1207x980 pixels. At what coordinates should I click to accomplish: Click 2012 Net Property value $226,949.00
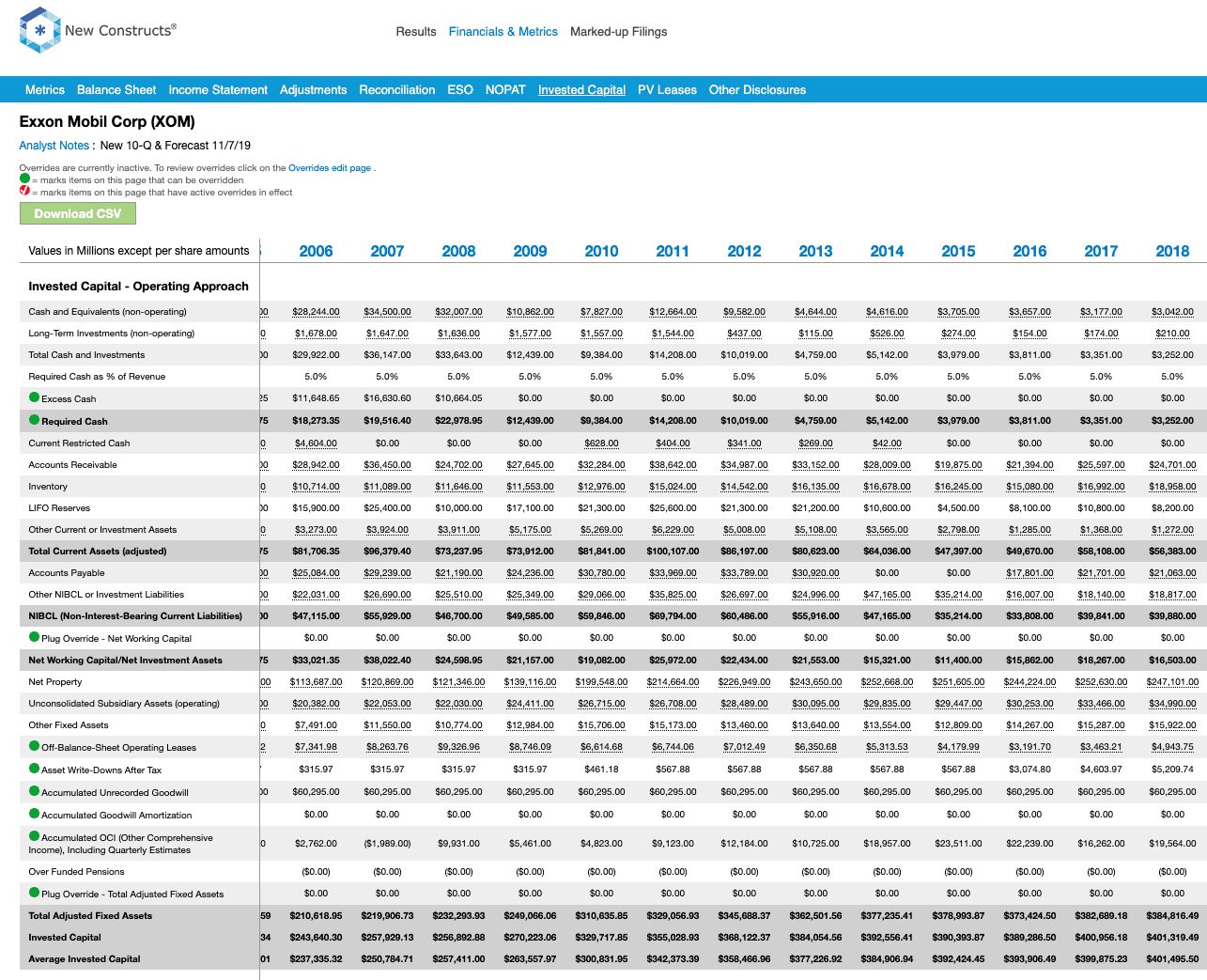[744, 682]
